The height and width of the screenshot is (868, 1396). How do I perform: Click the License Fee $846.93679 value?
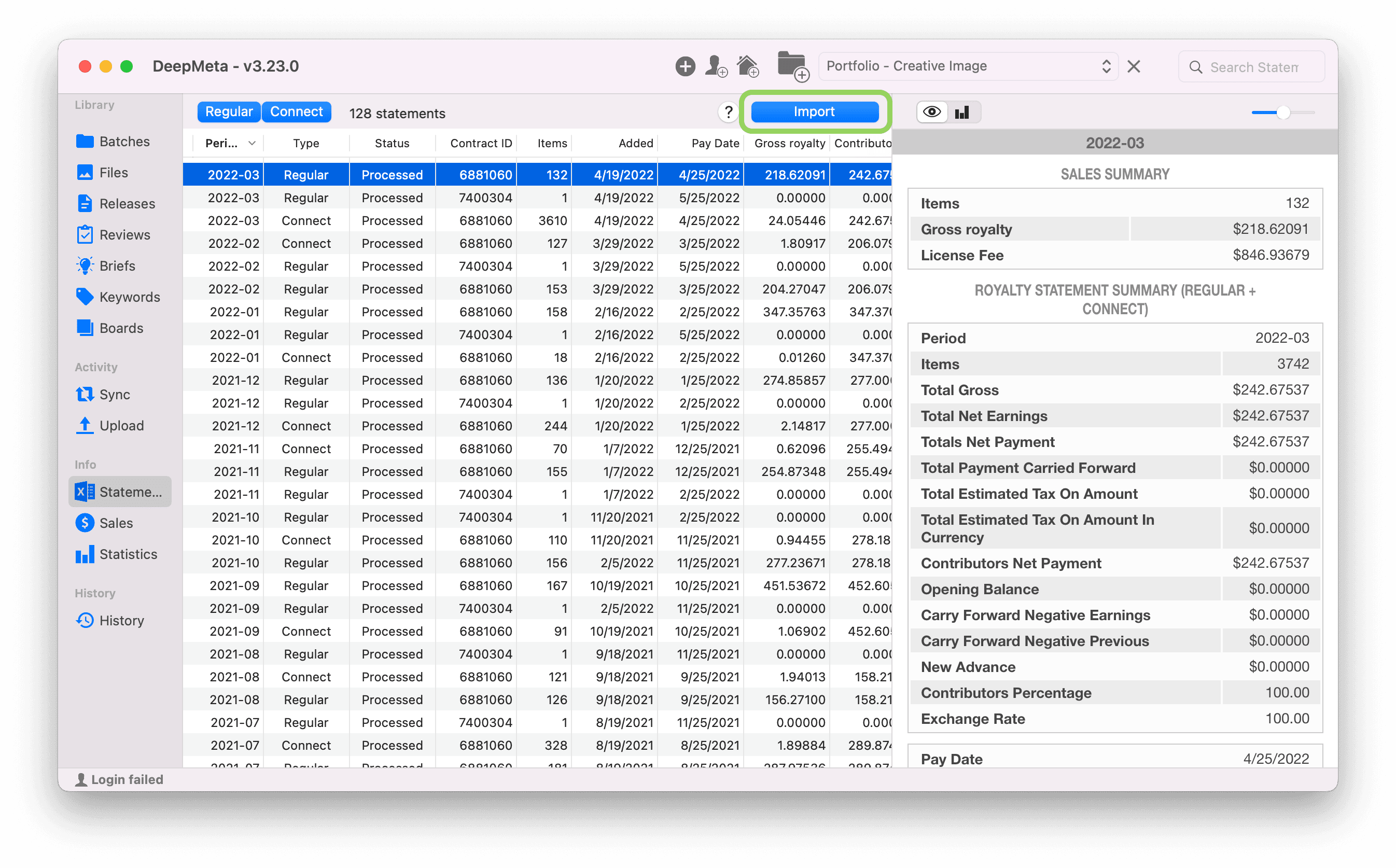(1271, 255)
